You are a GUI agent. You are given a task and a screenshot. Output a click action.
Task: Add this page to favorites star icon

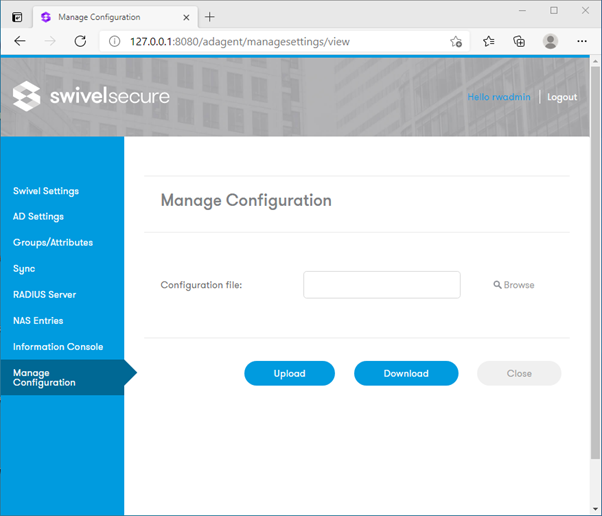click(x=456, y=41)
